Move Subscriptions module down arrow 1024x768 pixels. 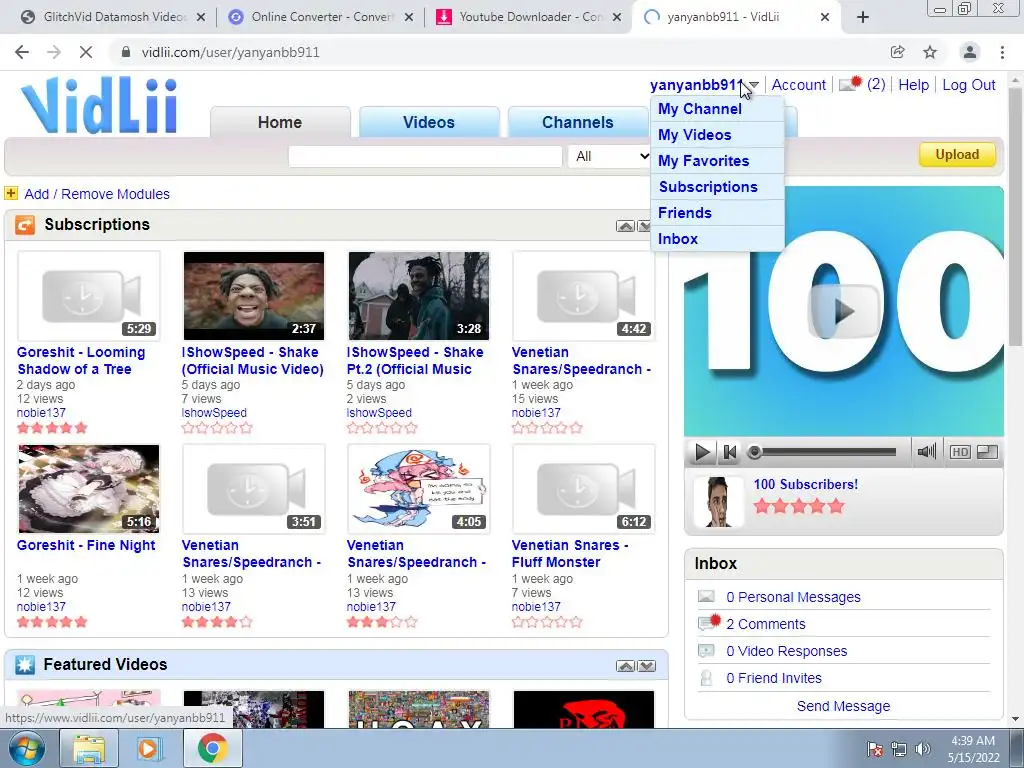coord(645,226)
